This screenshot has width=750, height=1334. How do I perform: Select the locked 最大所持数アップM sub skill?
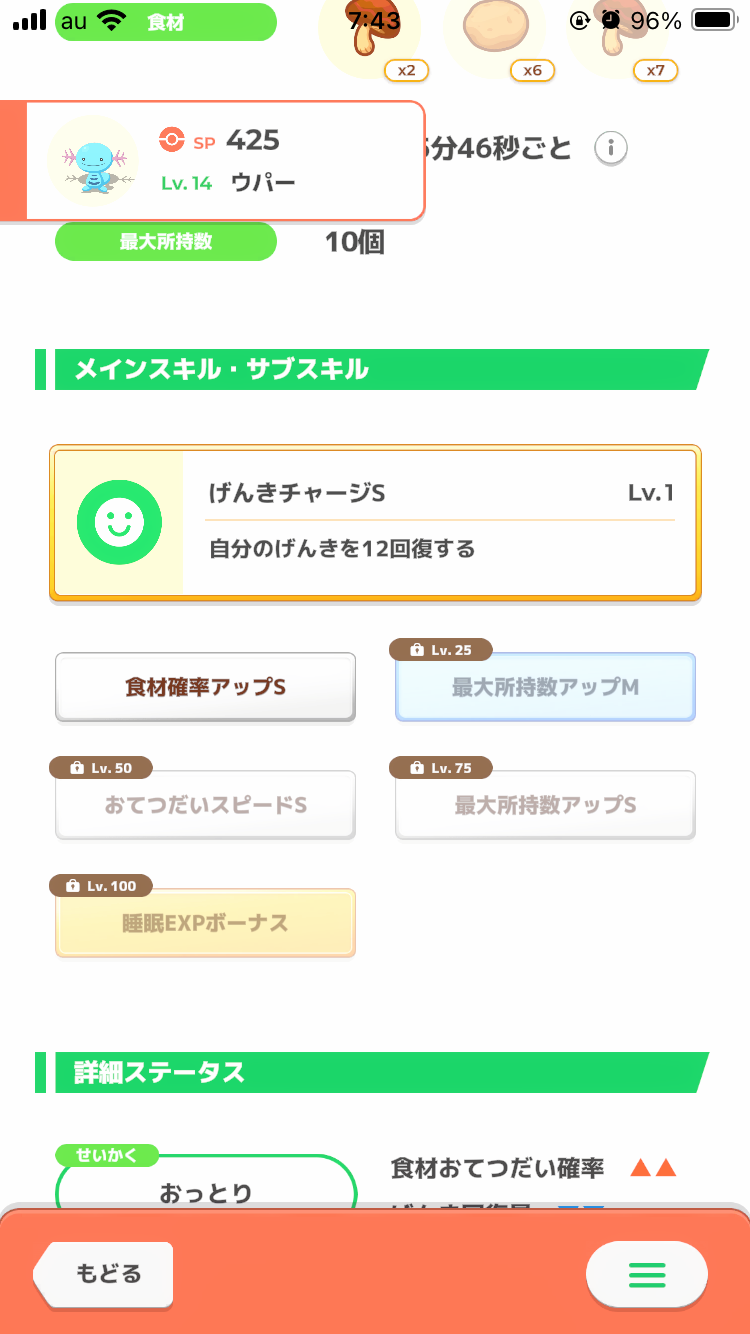click(x=545, y=687)
